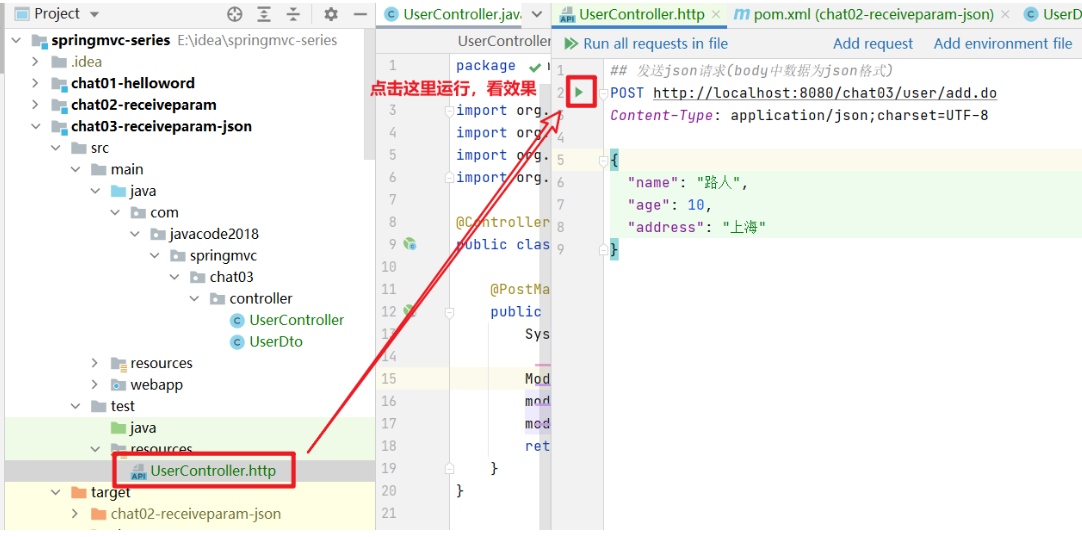Click gutter icon on line 9 of UserController
Image resolution: width=1082 pixels, height=537 pixels.
(410, 244)
